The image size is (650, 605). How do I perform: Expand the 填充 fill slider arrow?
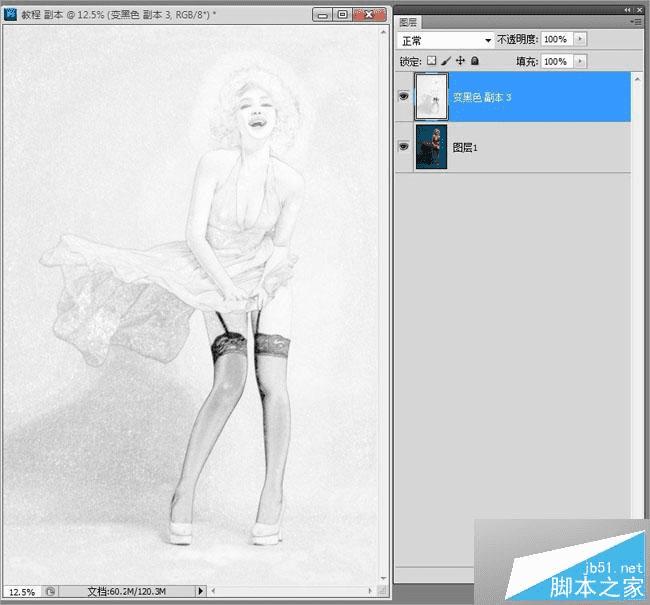coord(580,61)
